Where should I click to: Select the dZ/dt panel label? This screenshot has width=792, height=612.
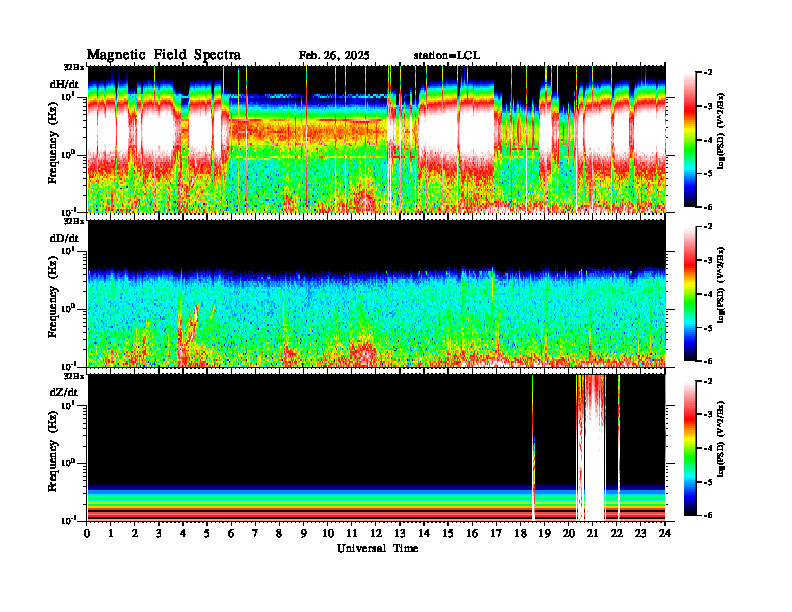[x=64, y=392]
